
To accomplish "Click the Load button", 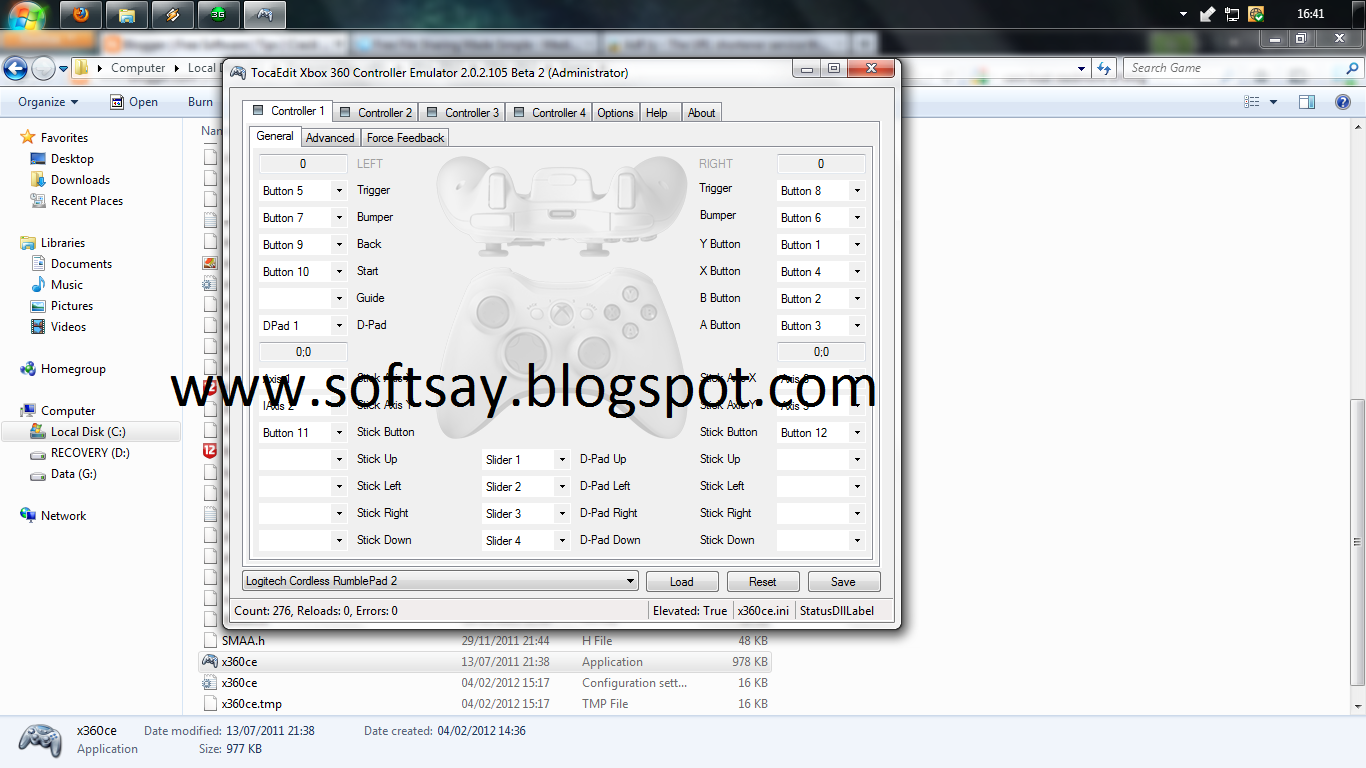I will pos(682,581).
